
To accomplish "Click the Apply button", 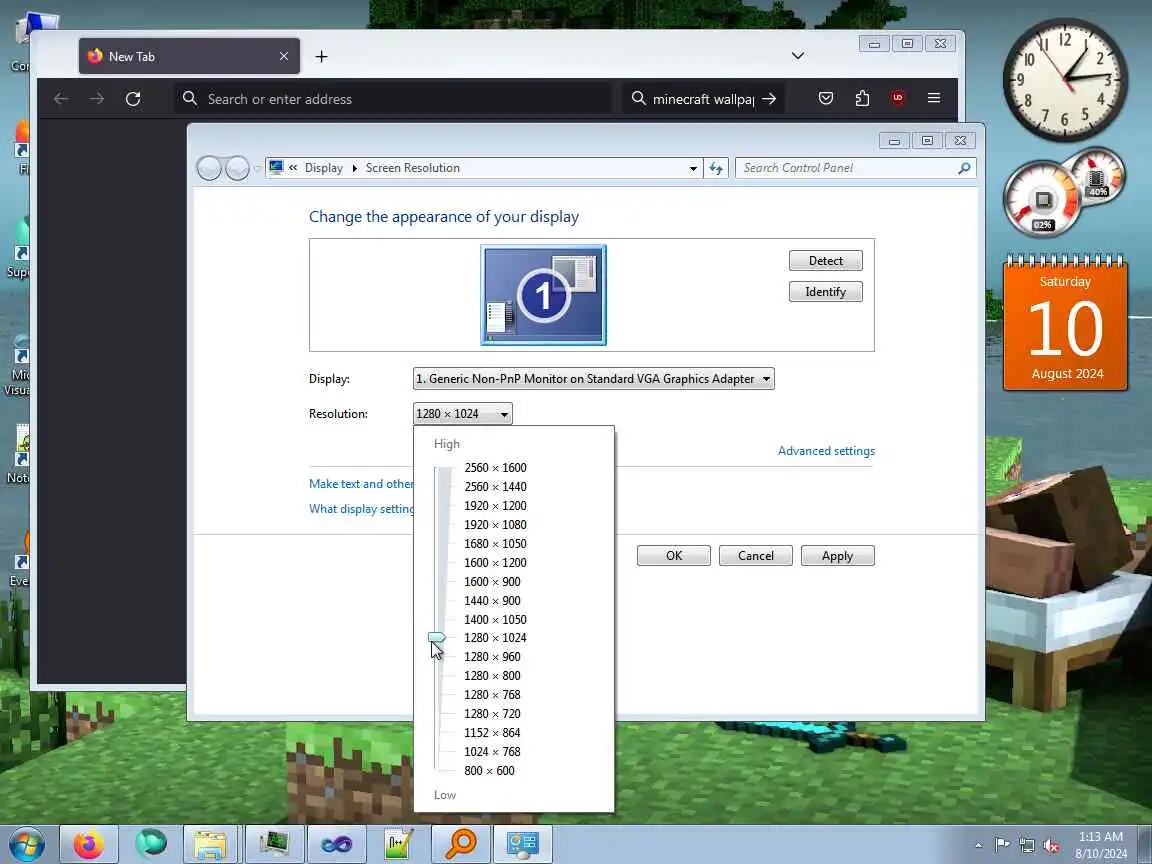I will (x=838, y=555).
